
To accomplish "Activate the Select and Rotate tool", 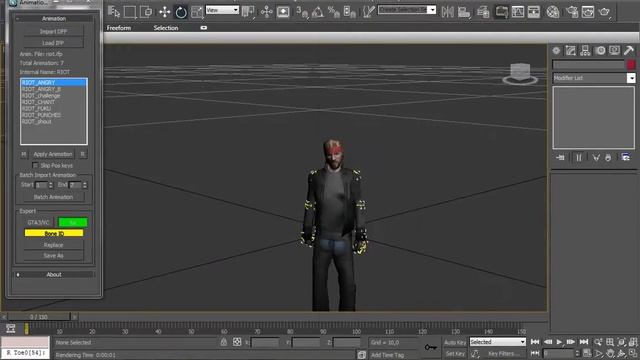I will [x=181, y=12].
